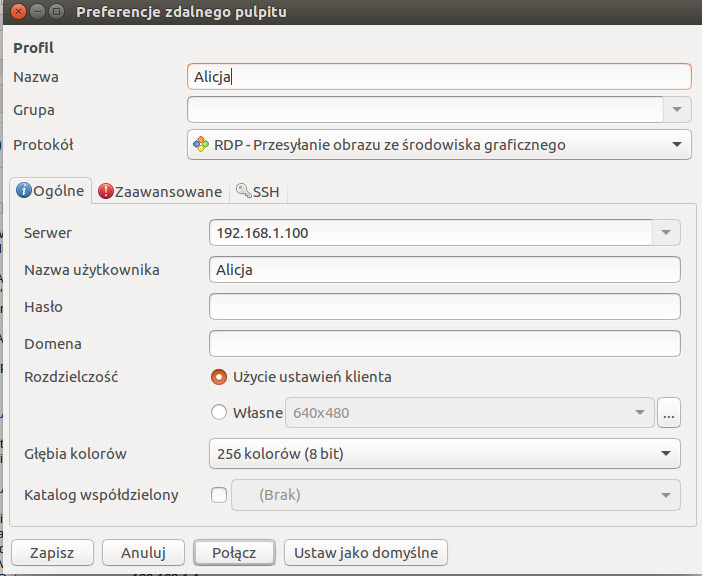Open the Protokół dropdown
Screen dimensions: 702x576
[439, 145]
